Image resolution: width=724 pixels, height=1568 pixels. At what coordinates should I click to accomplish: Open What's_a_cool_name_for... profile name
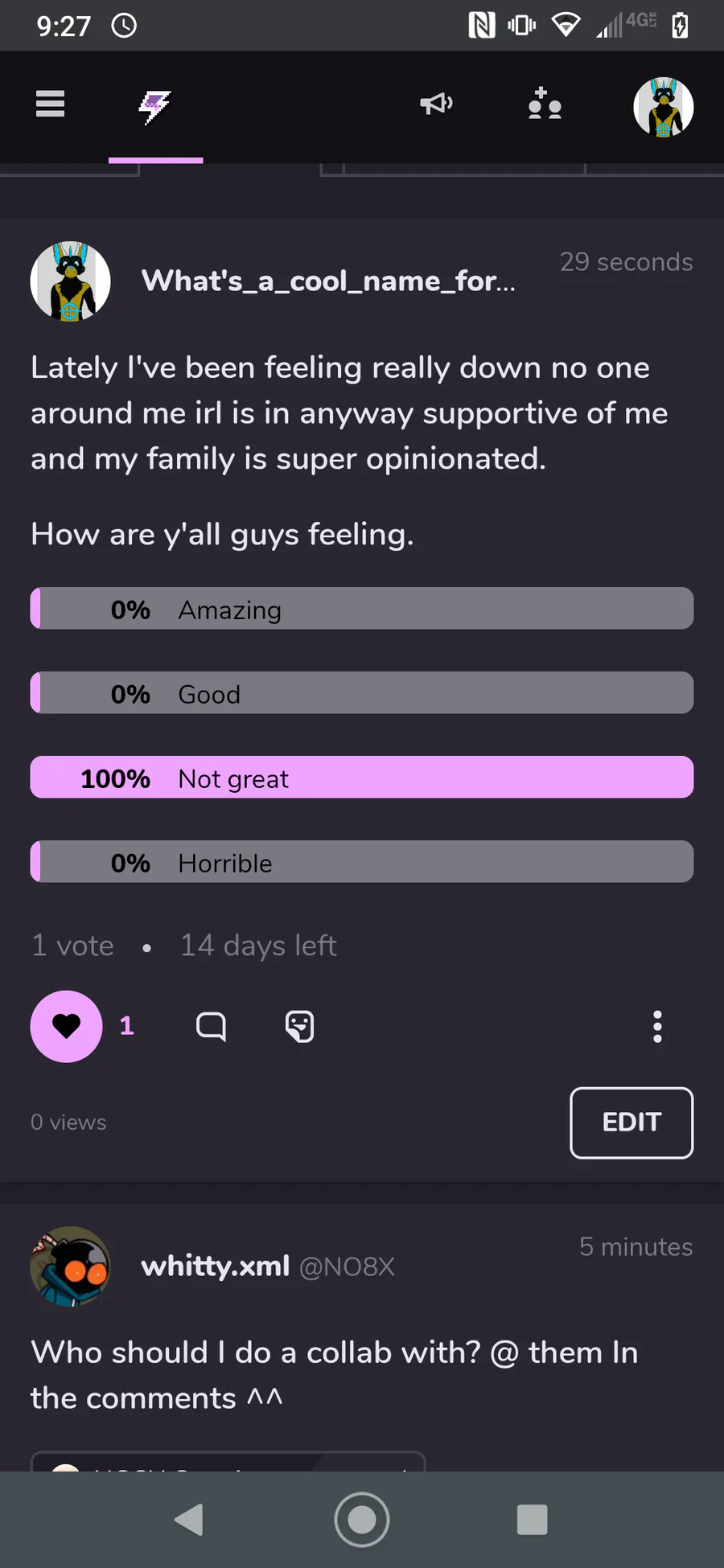[328, 281]
